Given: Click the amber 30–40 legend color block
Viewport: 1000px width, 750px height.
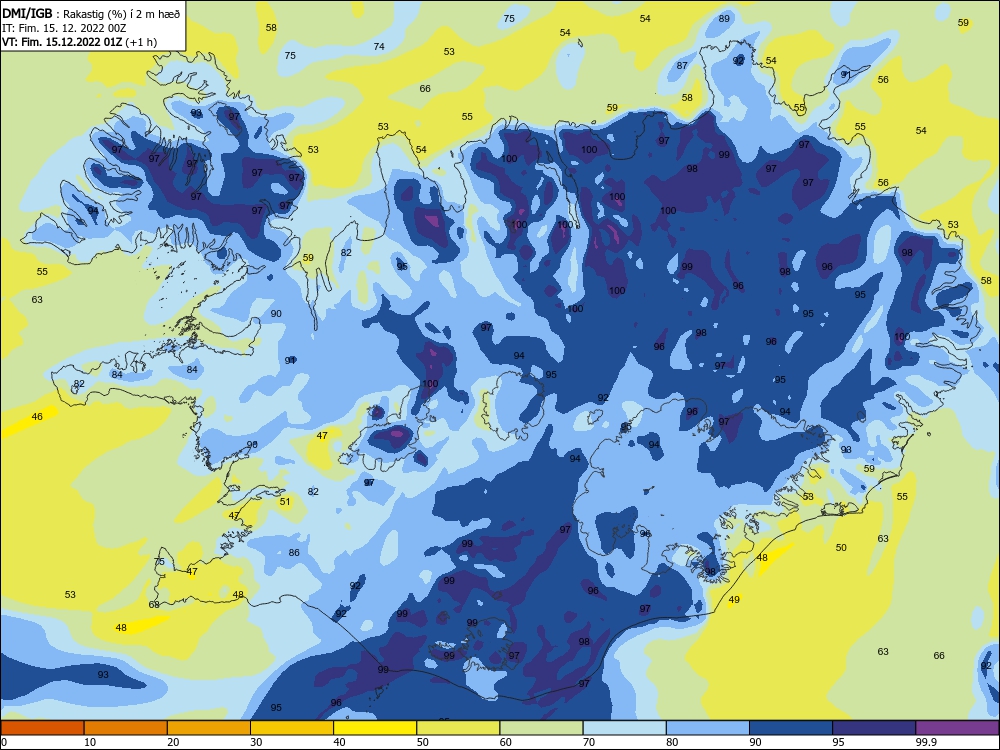Looking at the screenshot, I should coord(292,728).
